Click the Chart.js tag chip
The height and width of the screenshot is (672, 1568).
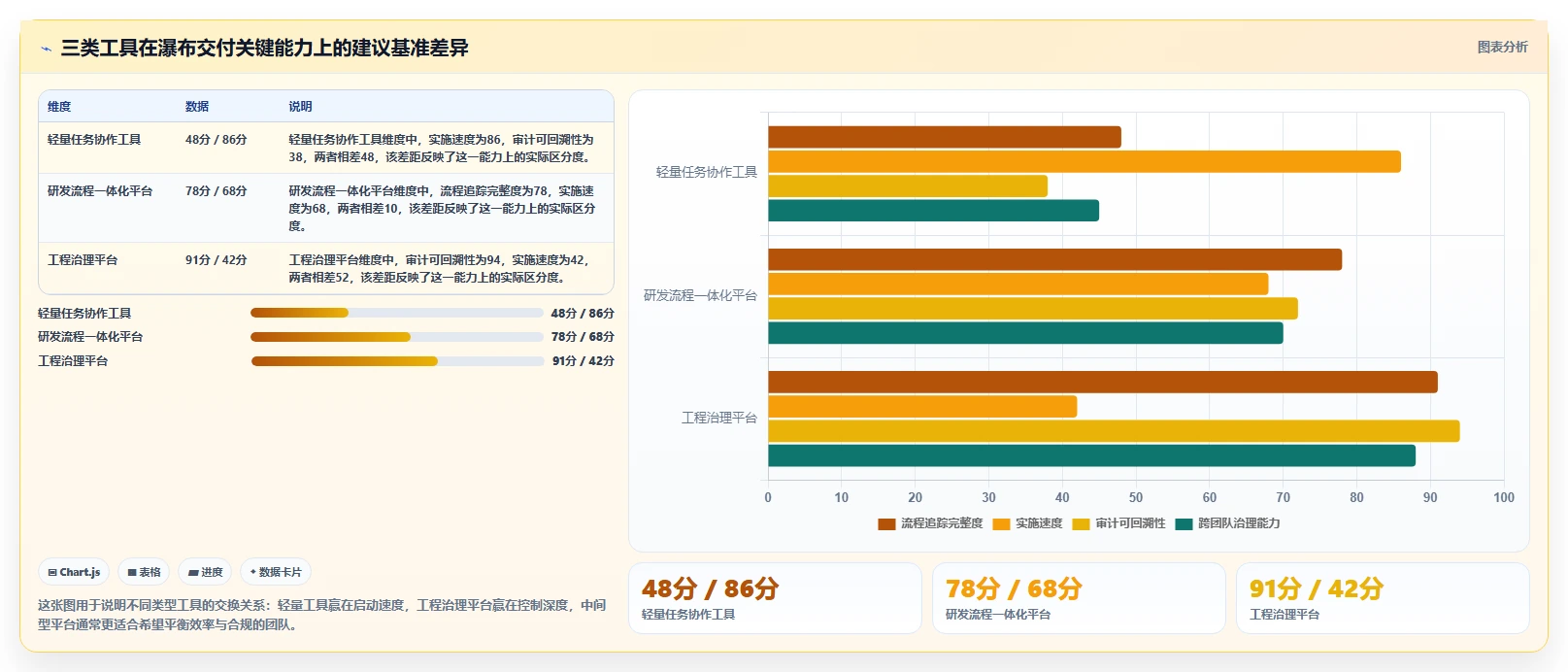pos(74,572)
